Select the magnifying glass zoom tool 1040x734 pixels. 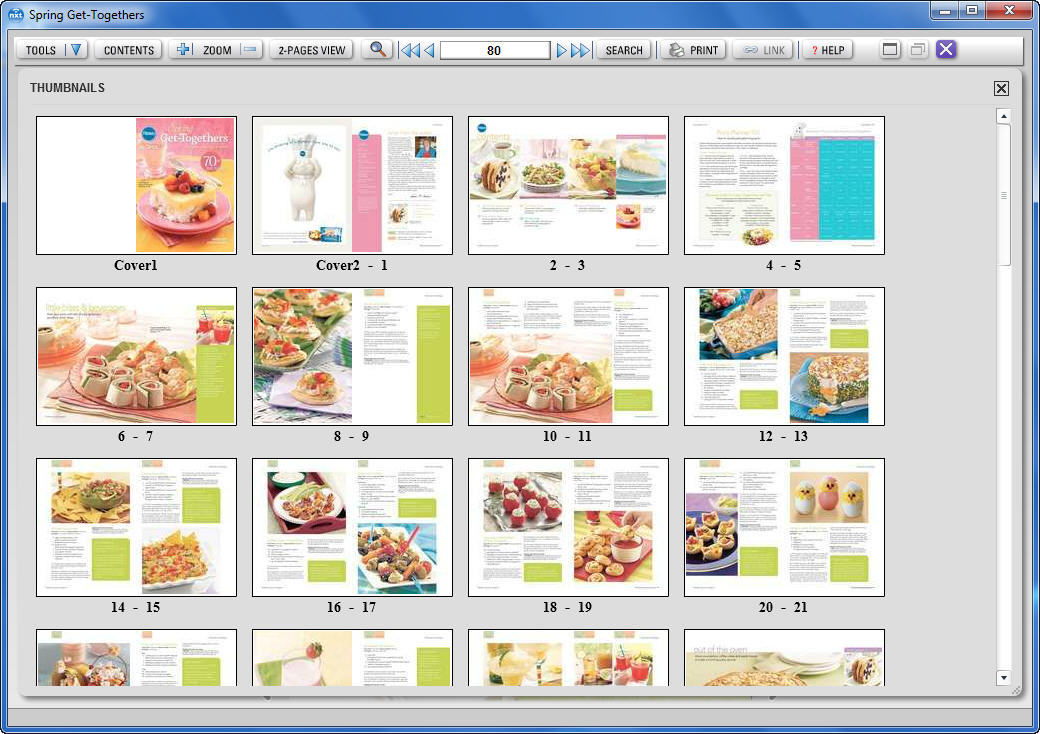[x=378, y=49]
